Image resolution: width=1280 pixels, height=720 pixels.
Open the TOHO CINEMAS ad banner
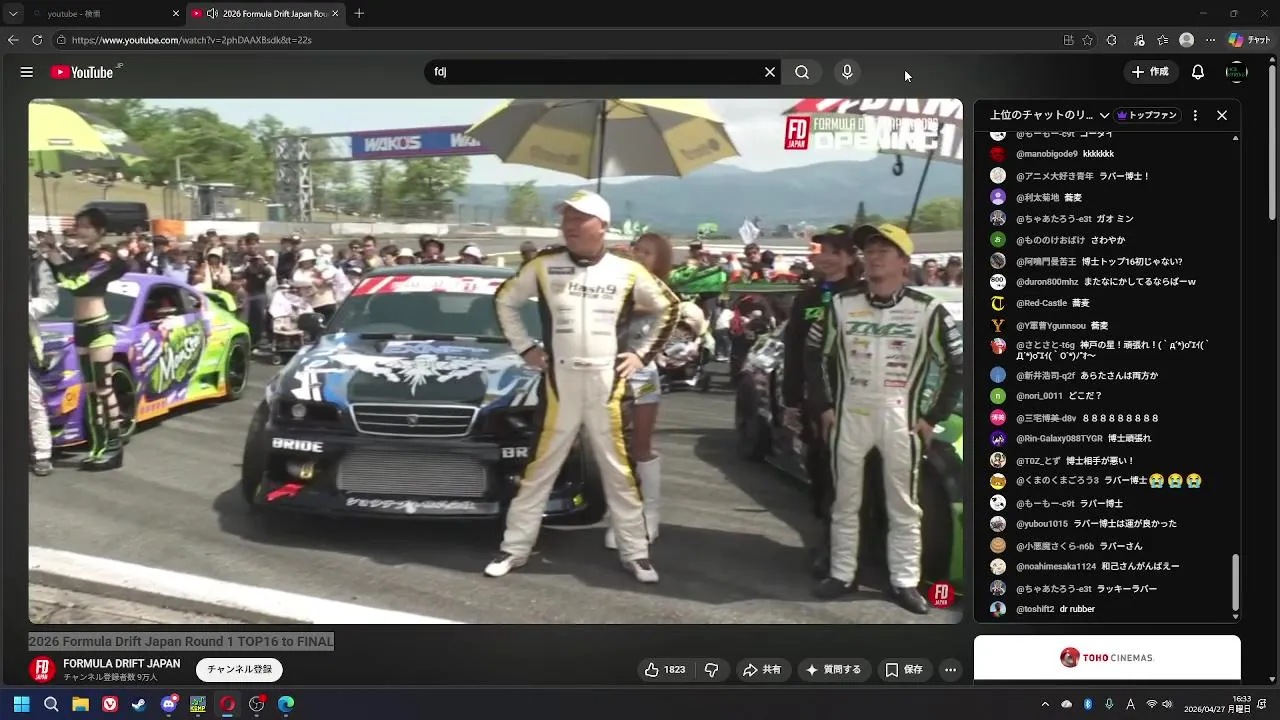click(x=1107, y=657)
